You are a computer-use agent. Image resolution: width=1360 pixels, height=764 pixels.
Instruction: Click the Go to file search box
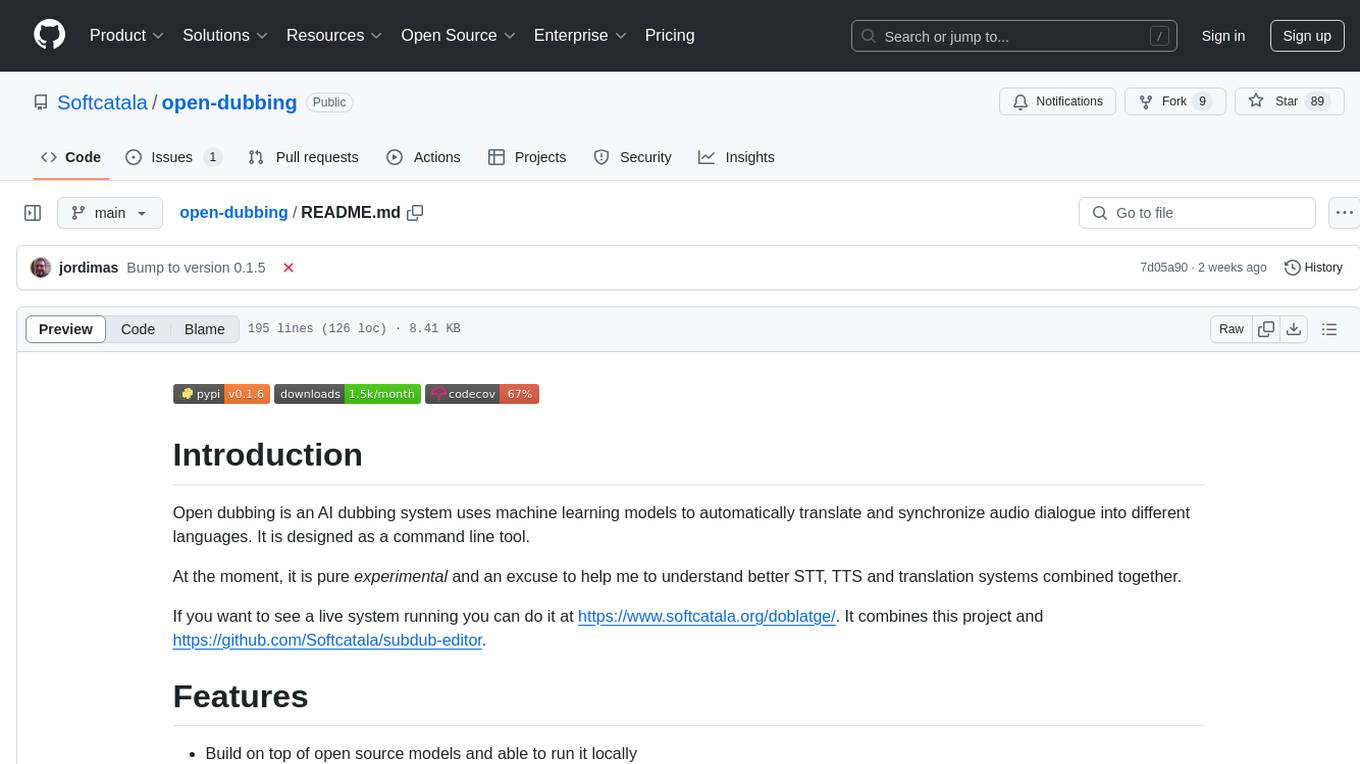tap(1197, 213)
